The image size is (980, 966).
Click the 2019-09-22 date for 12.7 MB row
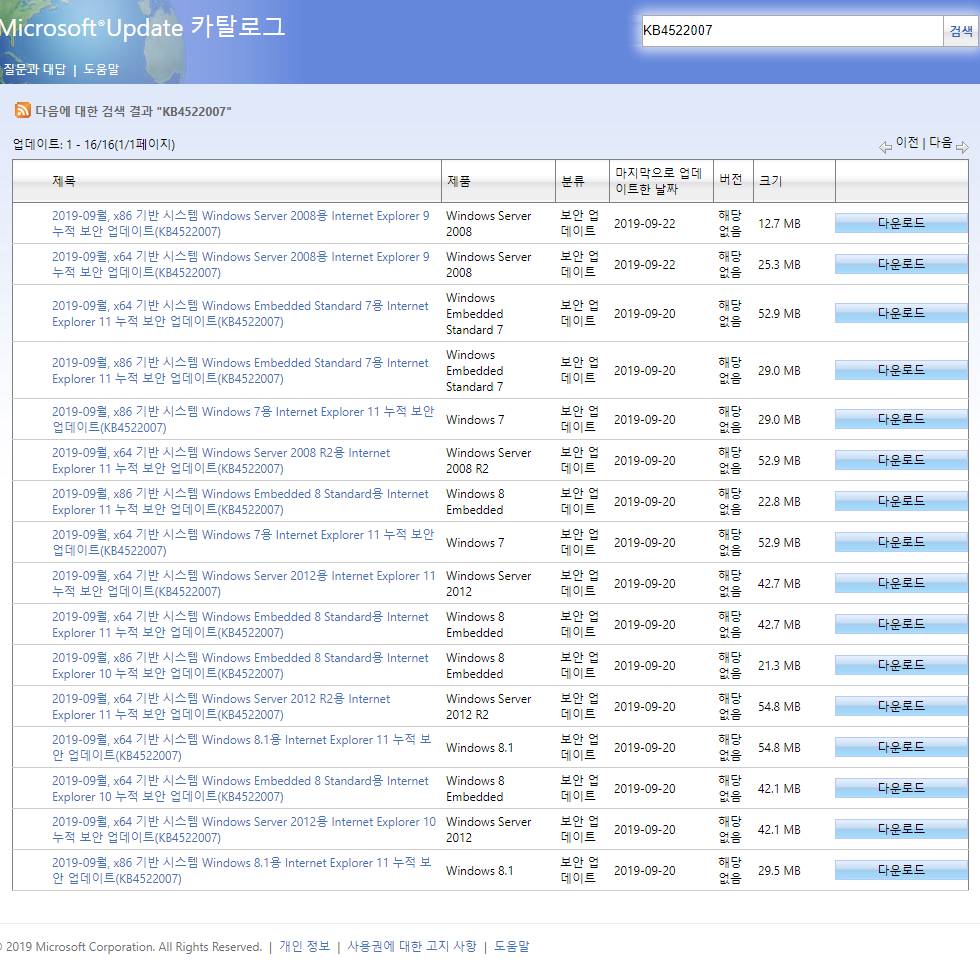pos(644,224)
